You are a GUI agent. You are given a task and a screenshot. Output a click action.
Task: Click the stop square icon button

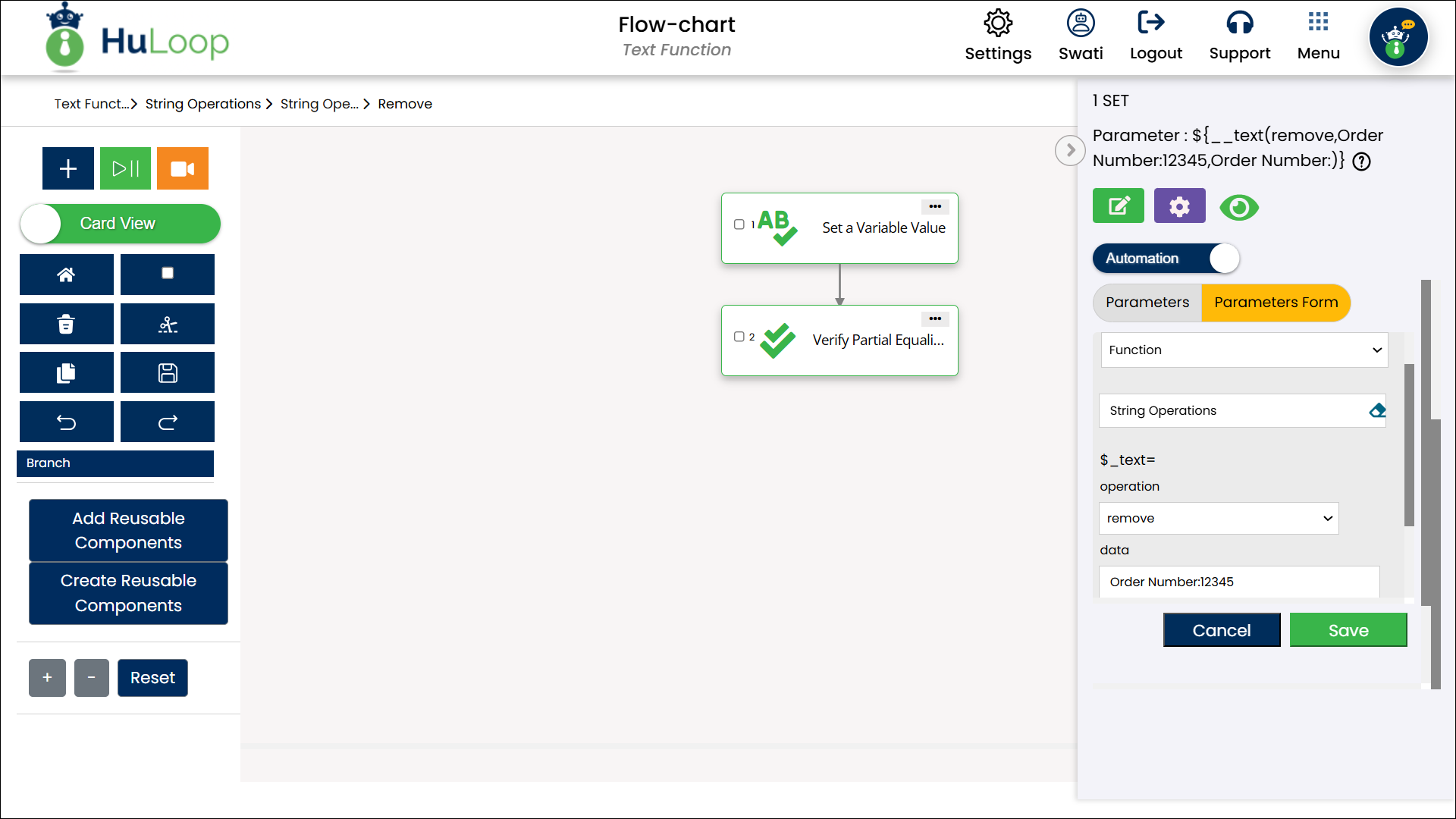(x=168, y=275)
